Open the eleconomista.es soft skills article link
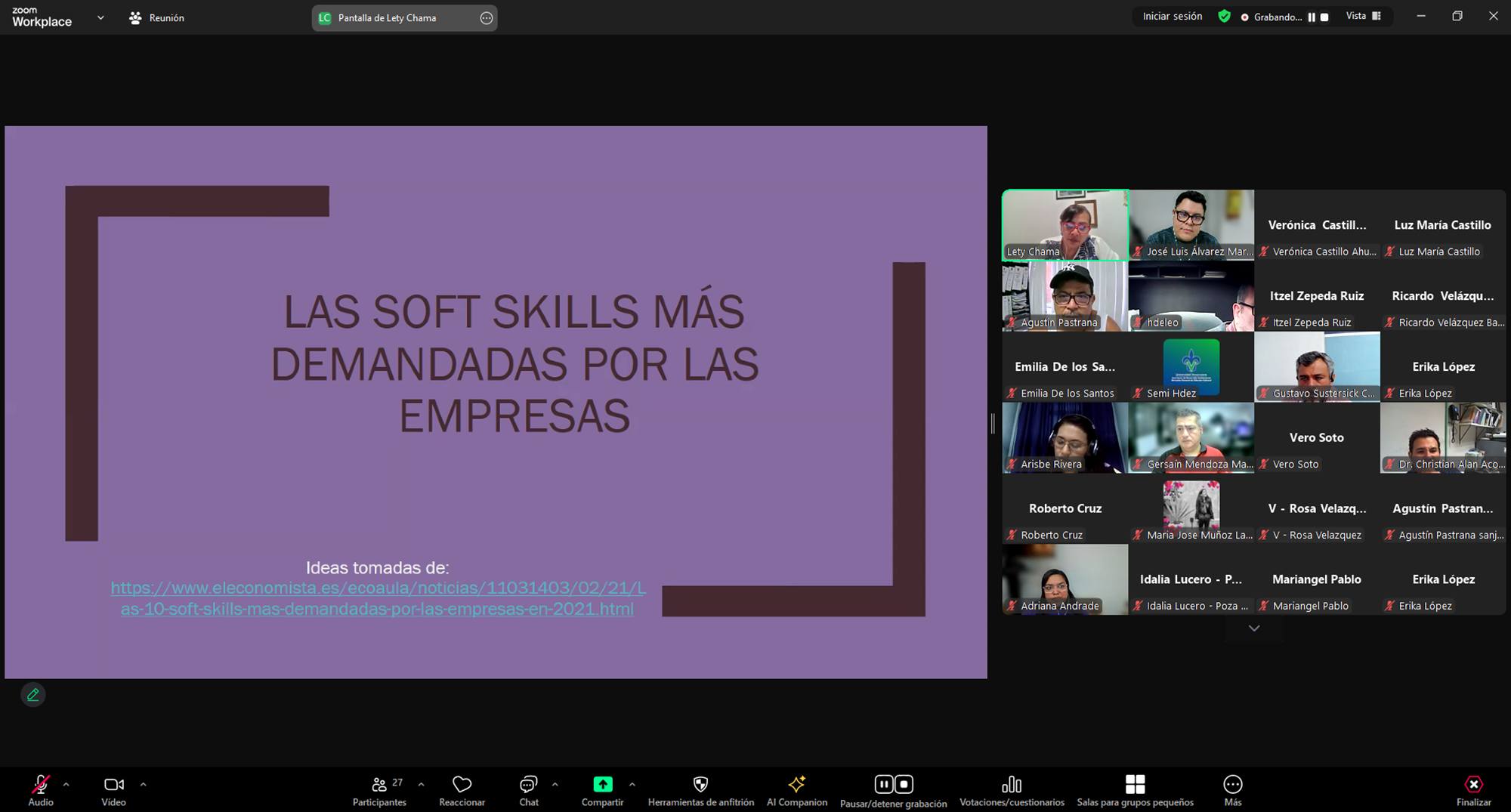The width and height of the screenshot is (1511, 812). [377, 597]
